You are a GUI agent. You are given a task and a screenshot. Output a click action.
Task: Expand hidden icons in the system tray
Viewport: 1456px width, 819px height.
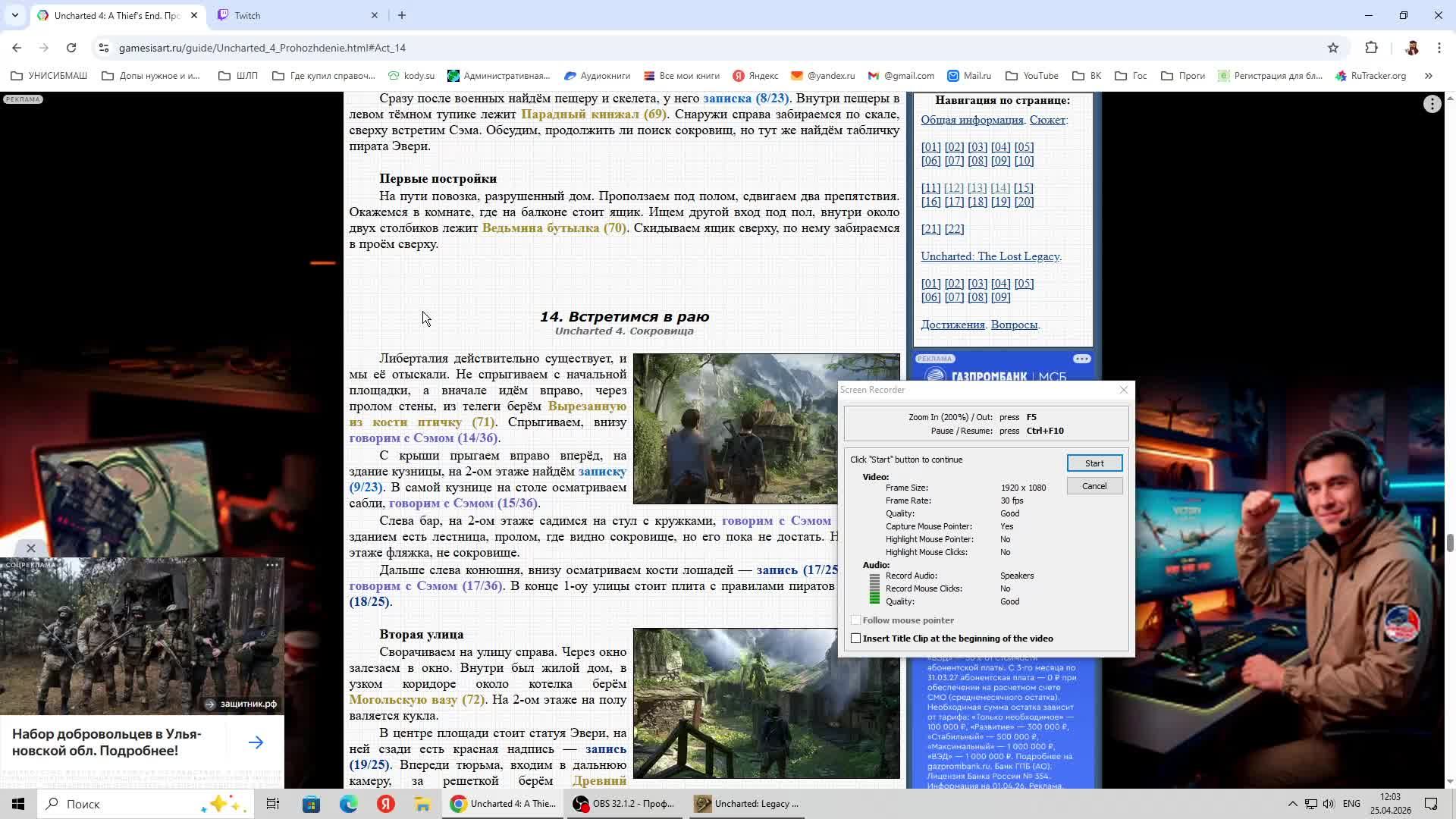coord(1291,804)
